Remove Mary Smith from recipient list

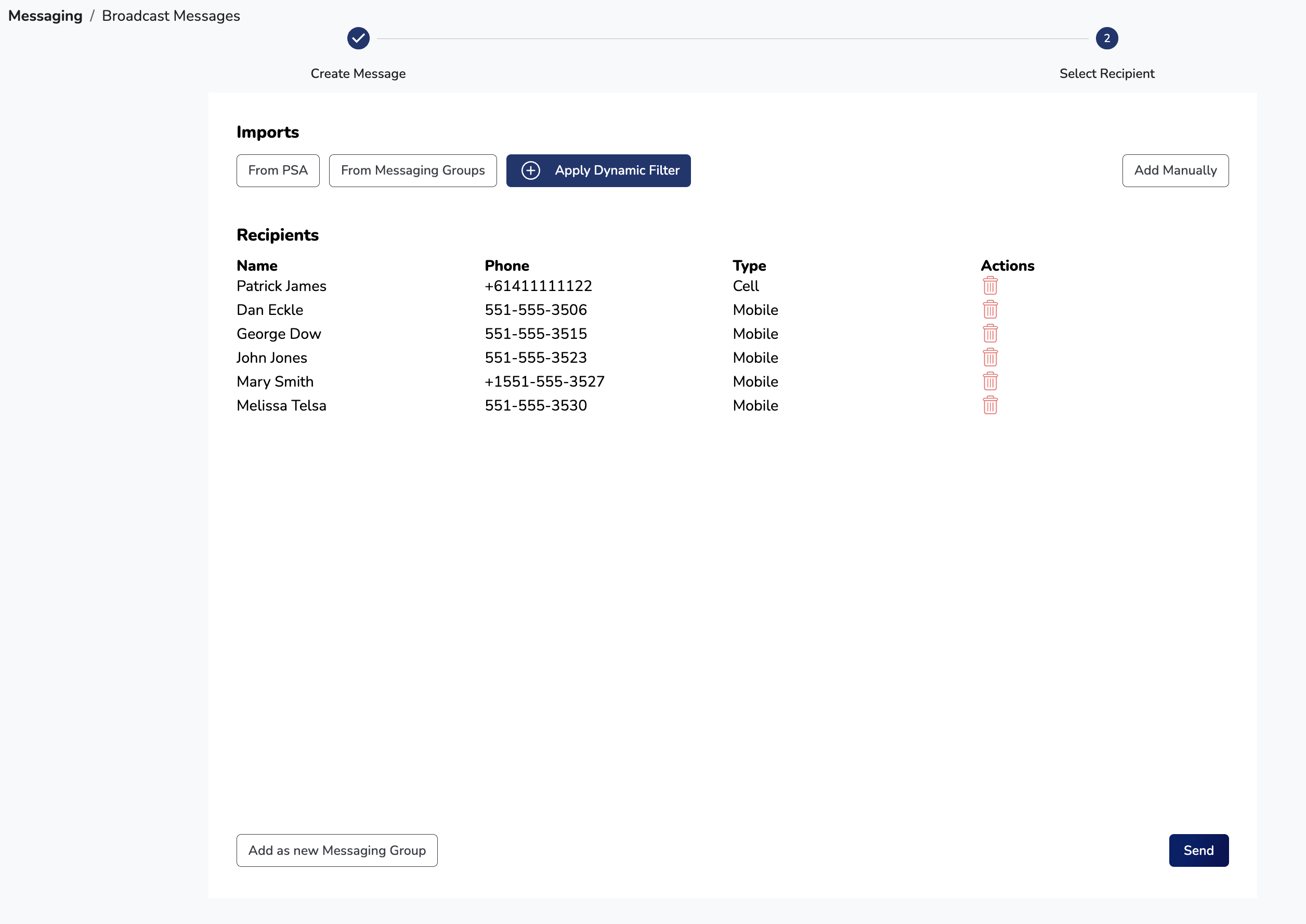(x=989, y=381)
